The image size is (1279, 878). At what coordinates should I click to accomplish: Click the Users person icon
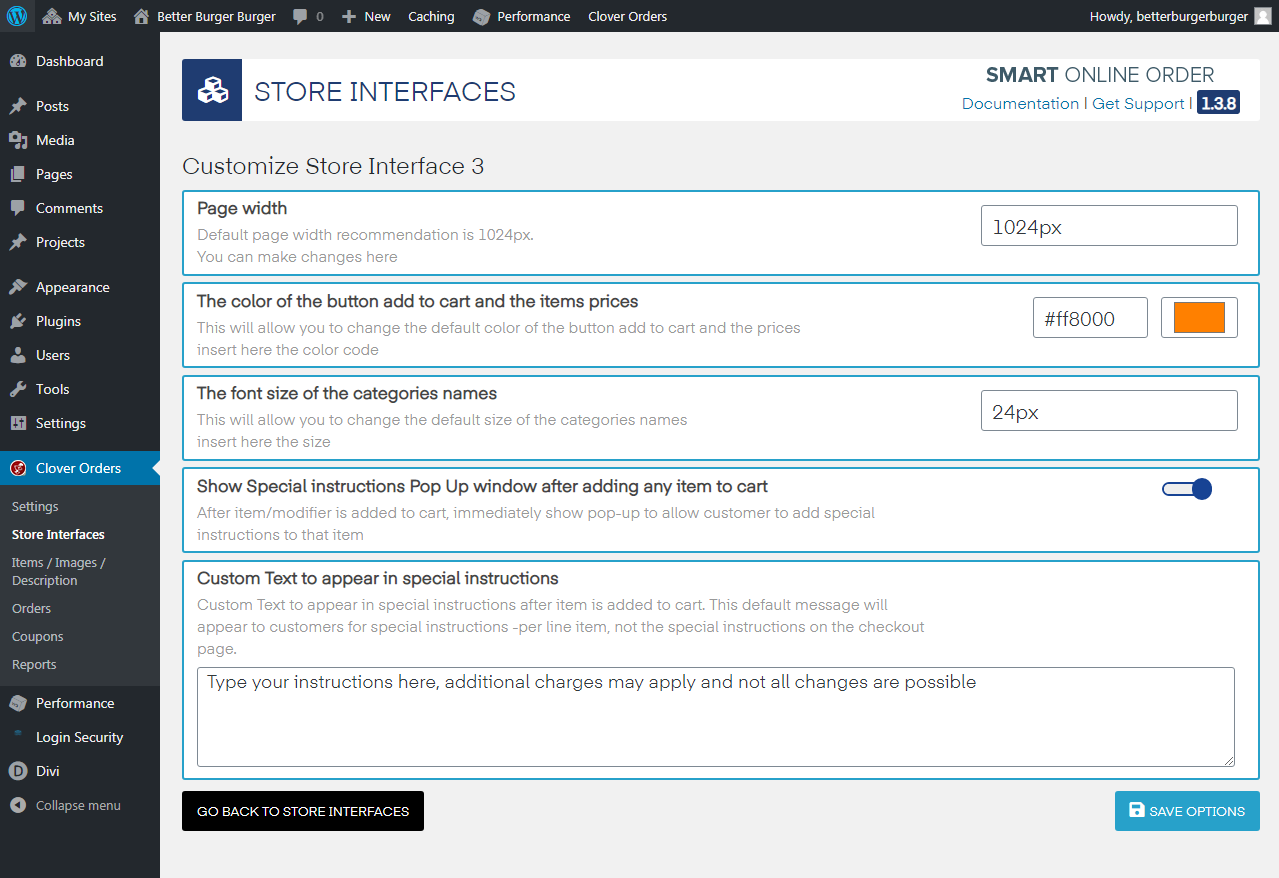[x=18, y=355]
